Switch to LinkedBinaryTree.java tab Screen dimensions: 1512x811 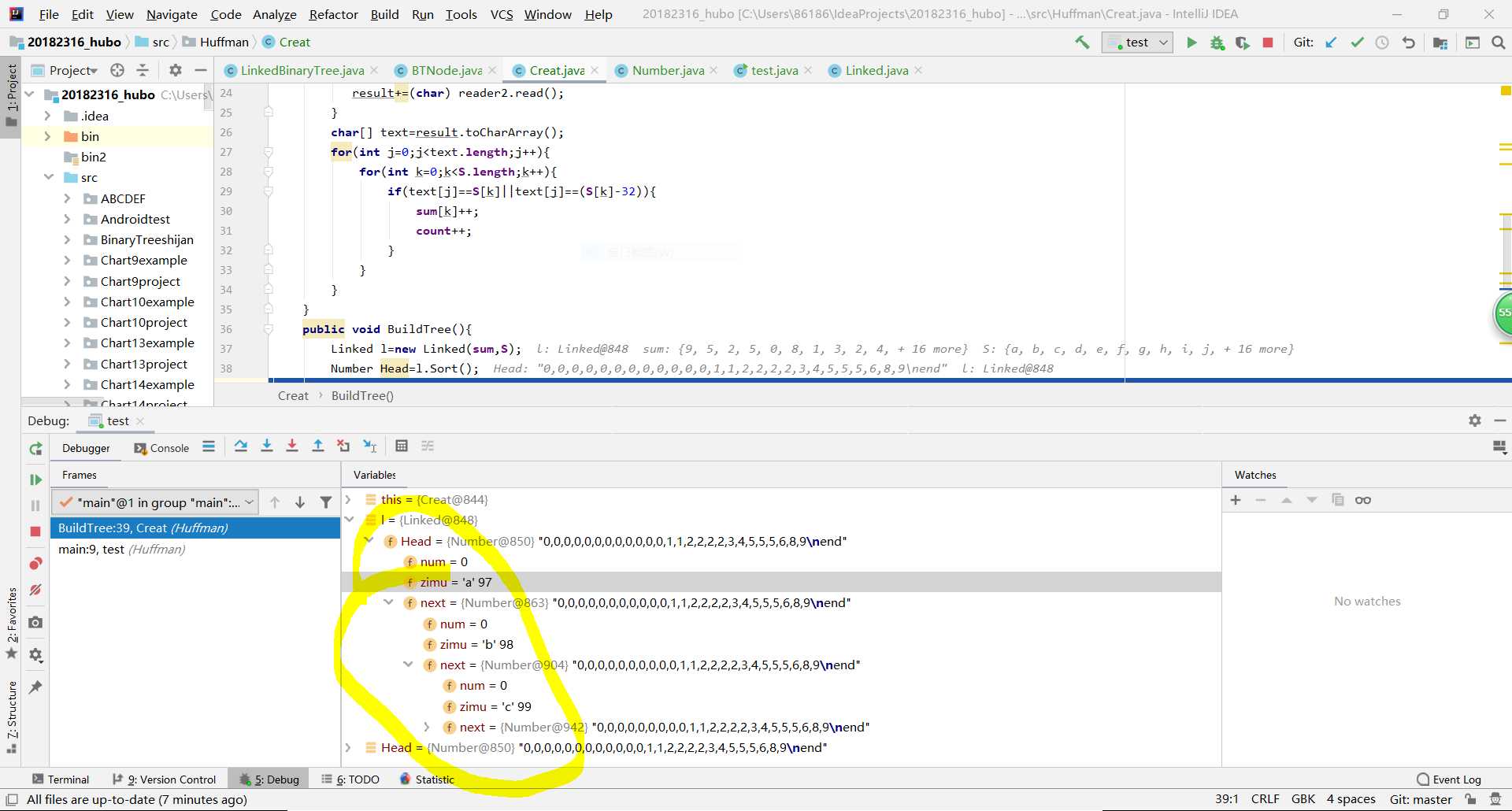(x=302, y=71)
